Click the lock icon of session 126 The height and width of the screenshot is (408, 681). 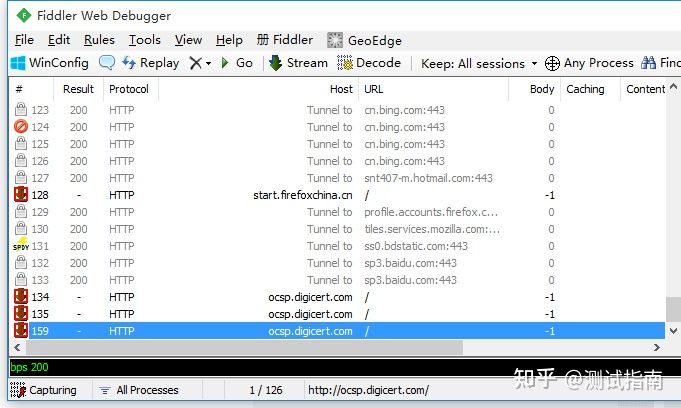(x=20, y=160)
